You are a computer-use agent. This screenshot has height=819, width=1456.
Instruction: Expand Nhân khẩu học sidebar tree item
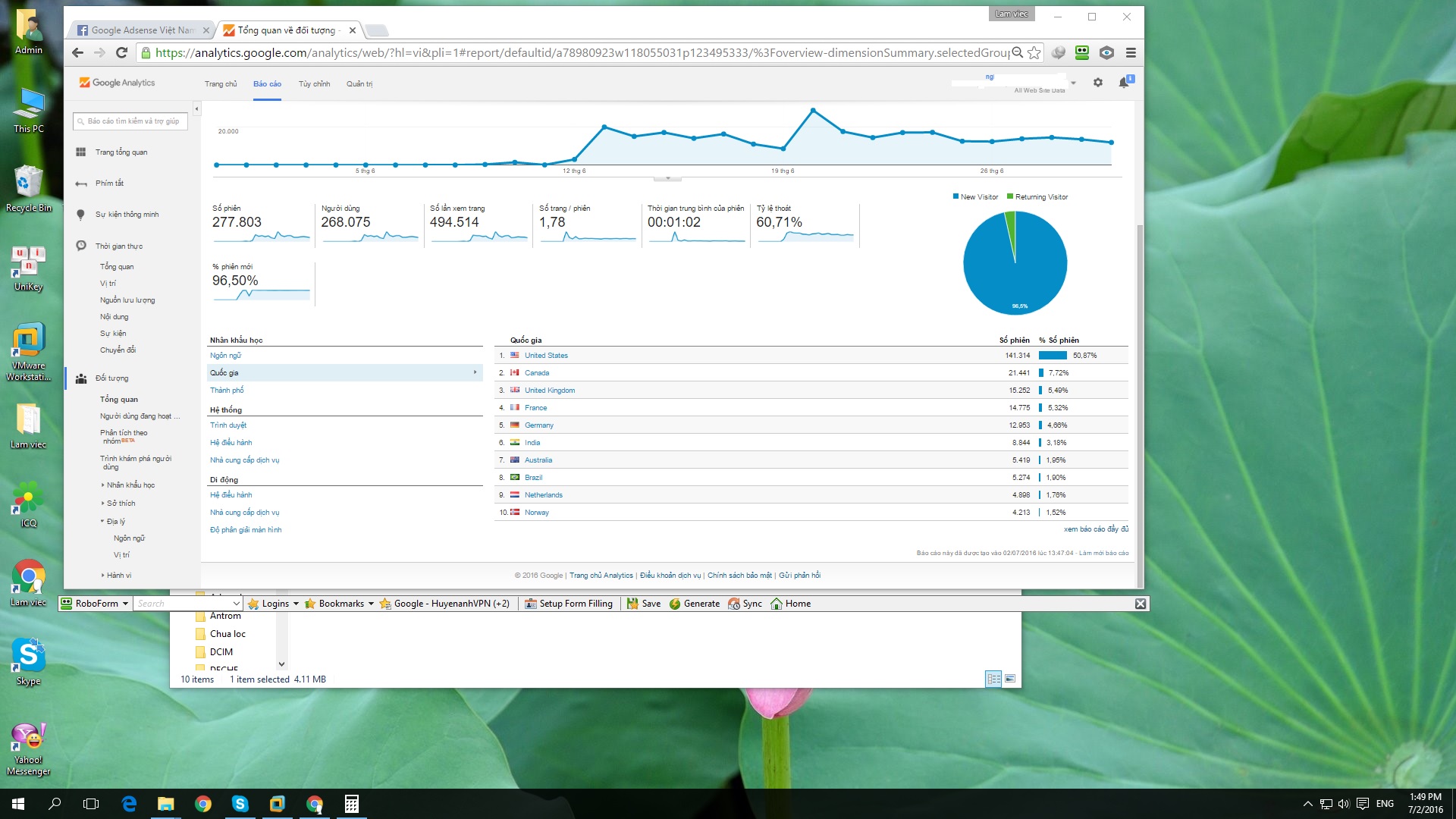pyautogui.click(x=103, y=485)
